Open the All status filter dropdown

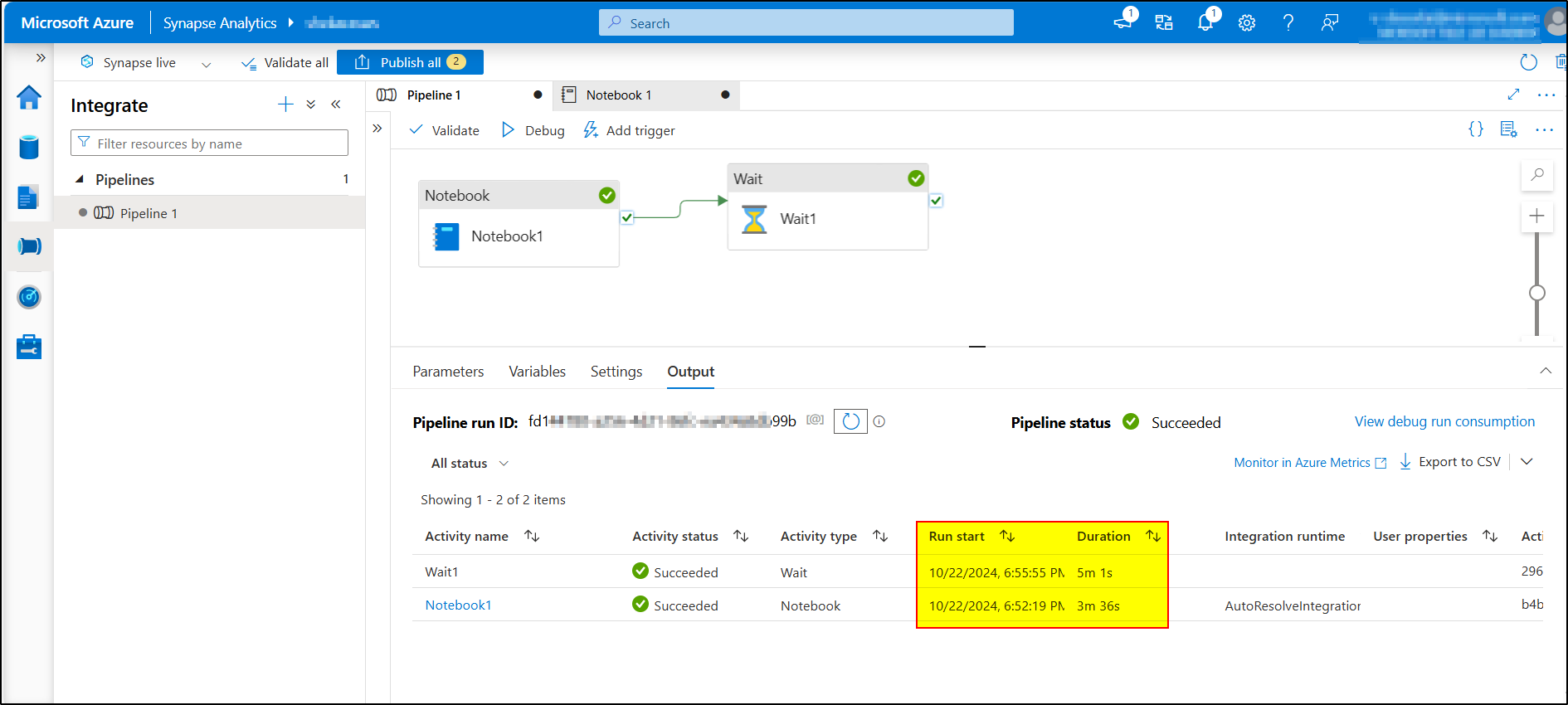click(470, 463)
